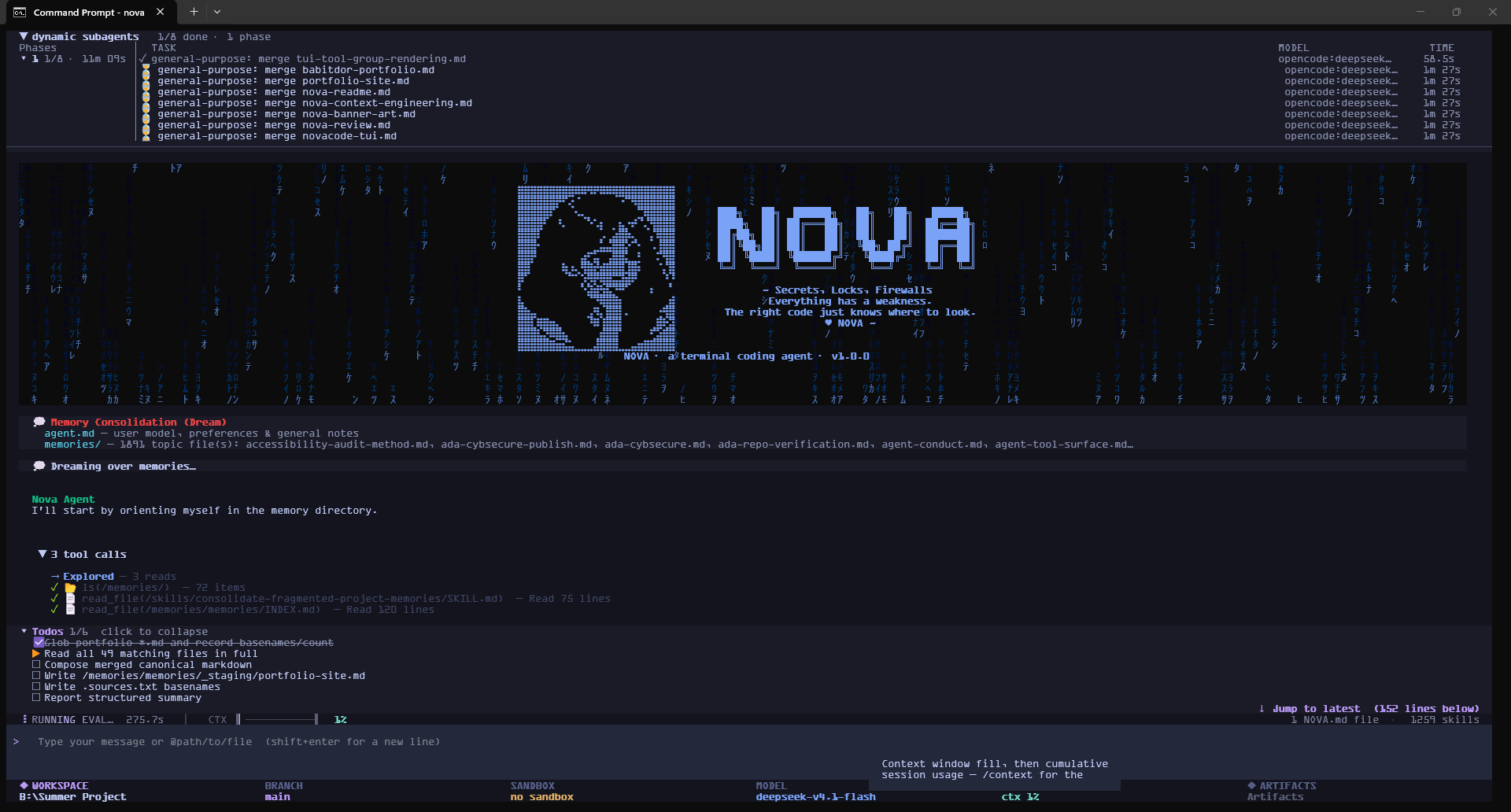Open a new terminal tab with plus
Image resolution: width=1511 pixels, height=812 pixels.
point(194,12)
